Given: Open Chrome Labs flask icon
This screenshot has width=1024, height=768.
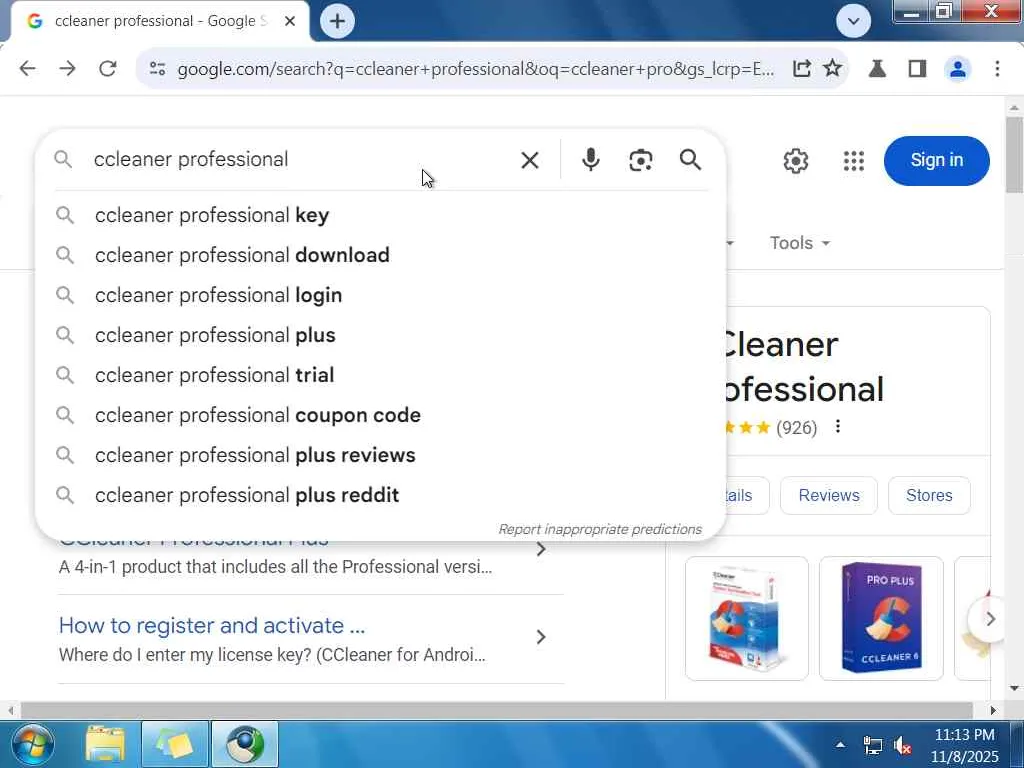Looking at the screenshot, I should pos(877,69).
